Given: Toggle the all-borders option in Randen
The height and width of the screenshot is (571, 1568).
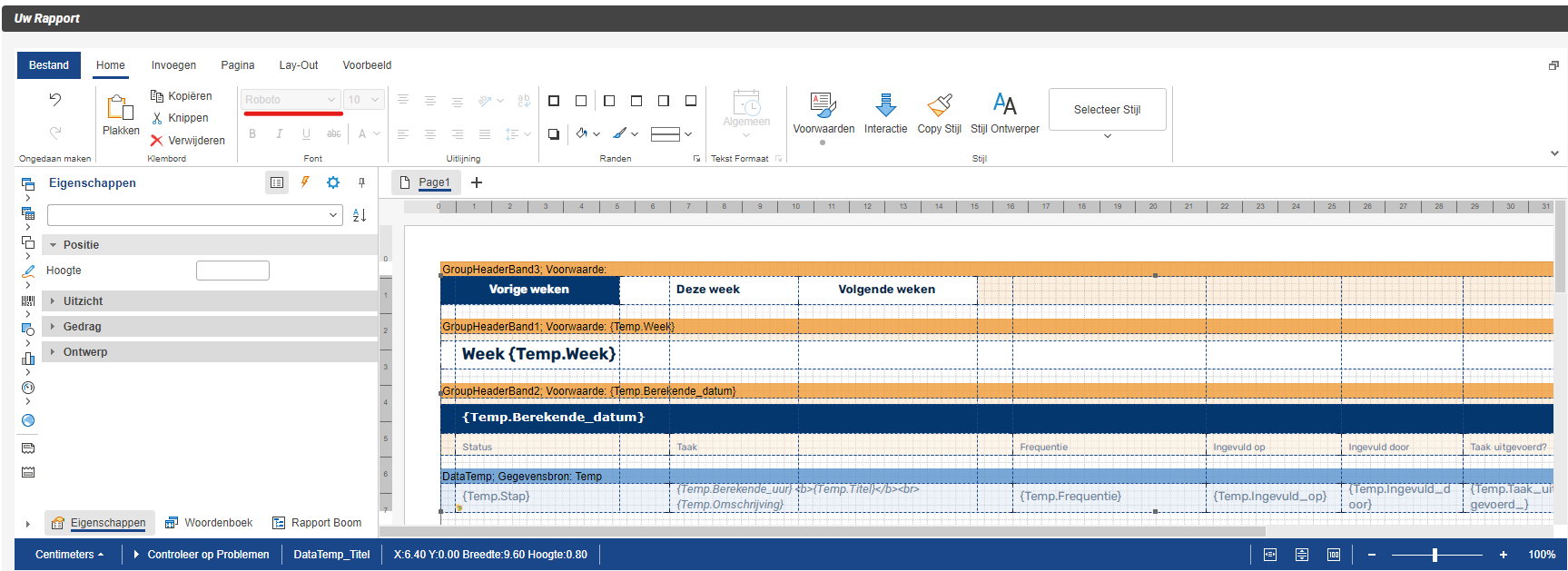Looking at the screenshot, I should 554,101.
